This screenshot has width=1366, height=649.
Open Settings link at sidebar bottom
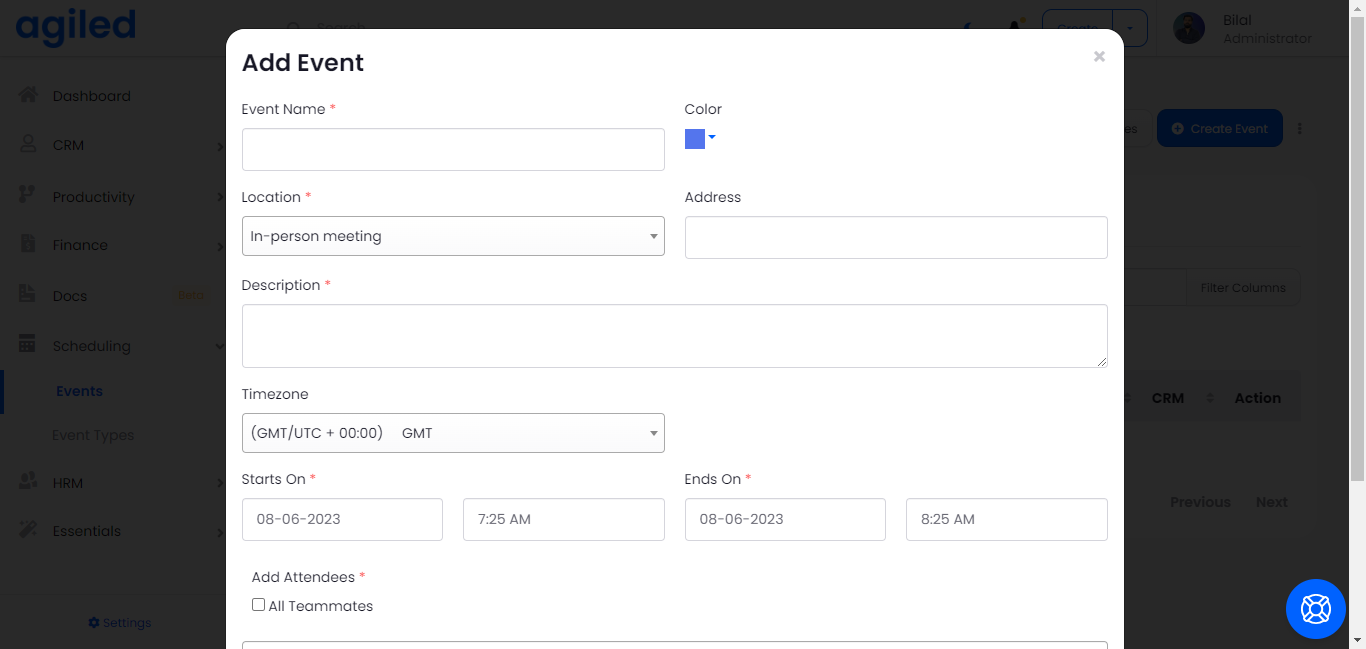coord(119,622)
